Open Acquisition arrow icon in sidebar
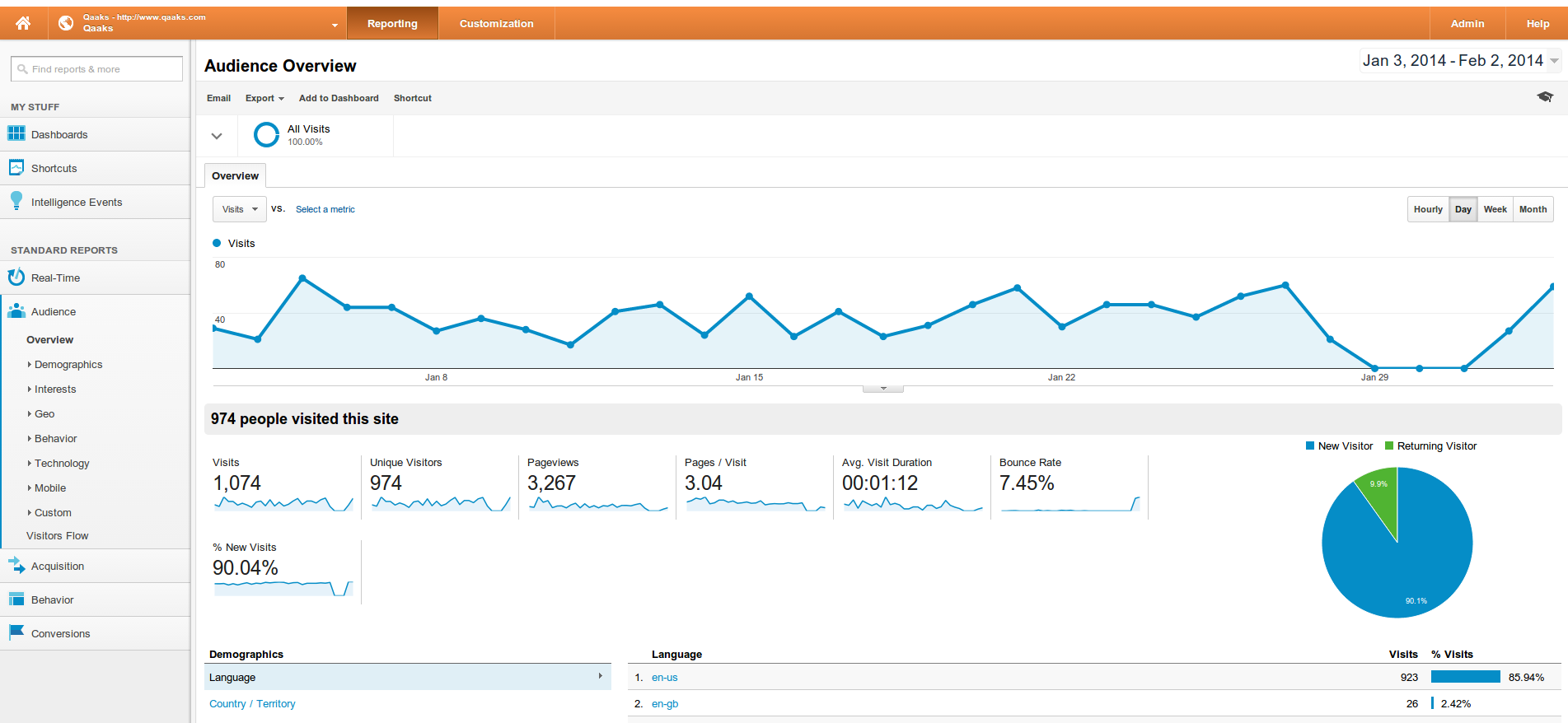 click(16, 566)
